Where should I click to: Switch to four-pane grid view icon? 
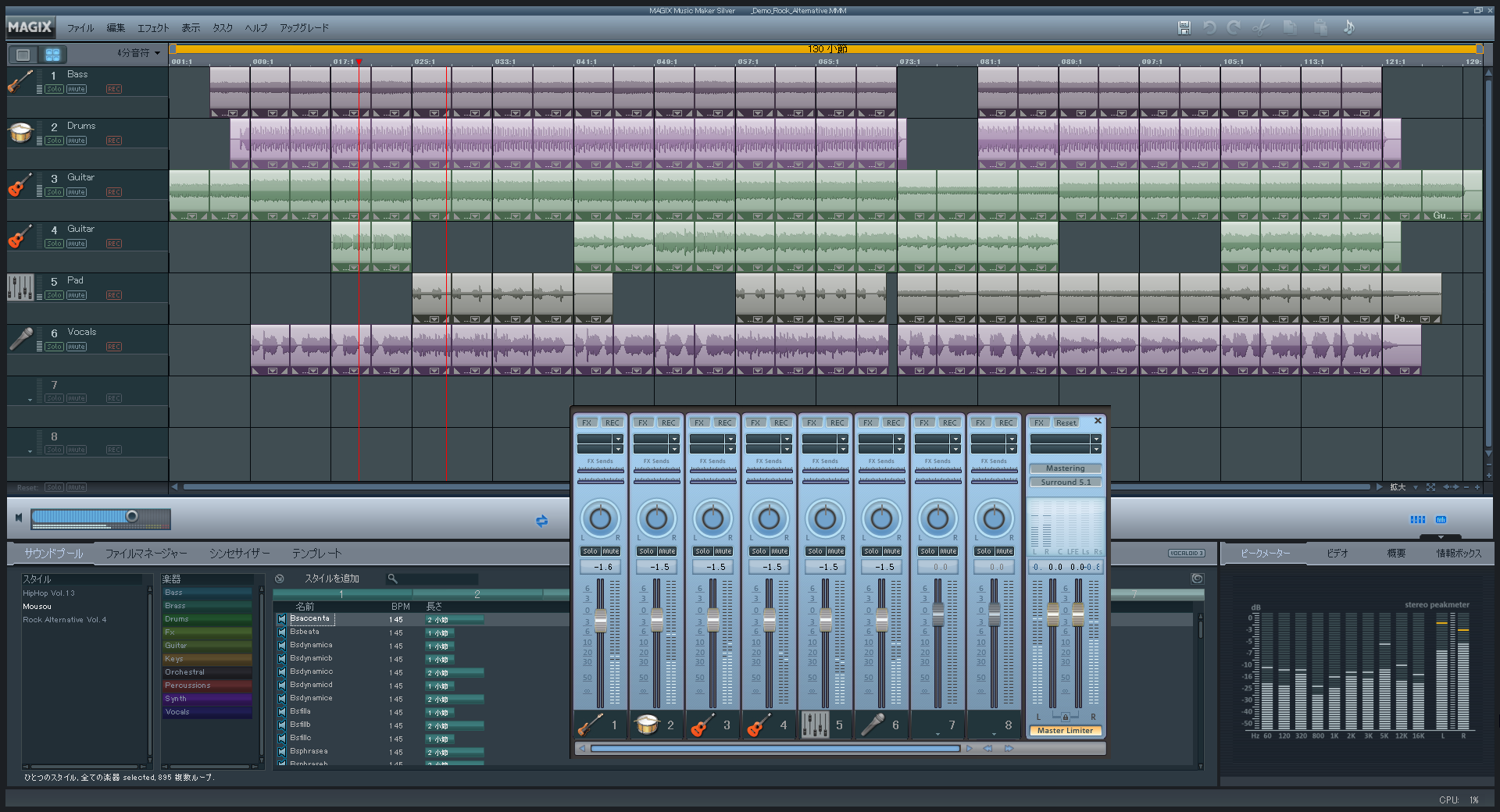52,55
